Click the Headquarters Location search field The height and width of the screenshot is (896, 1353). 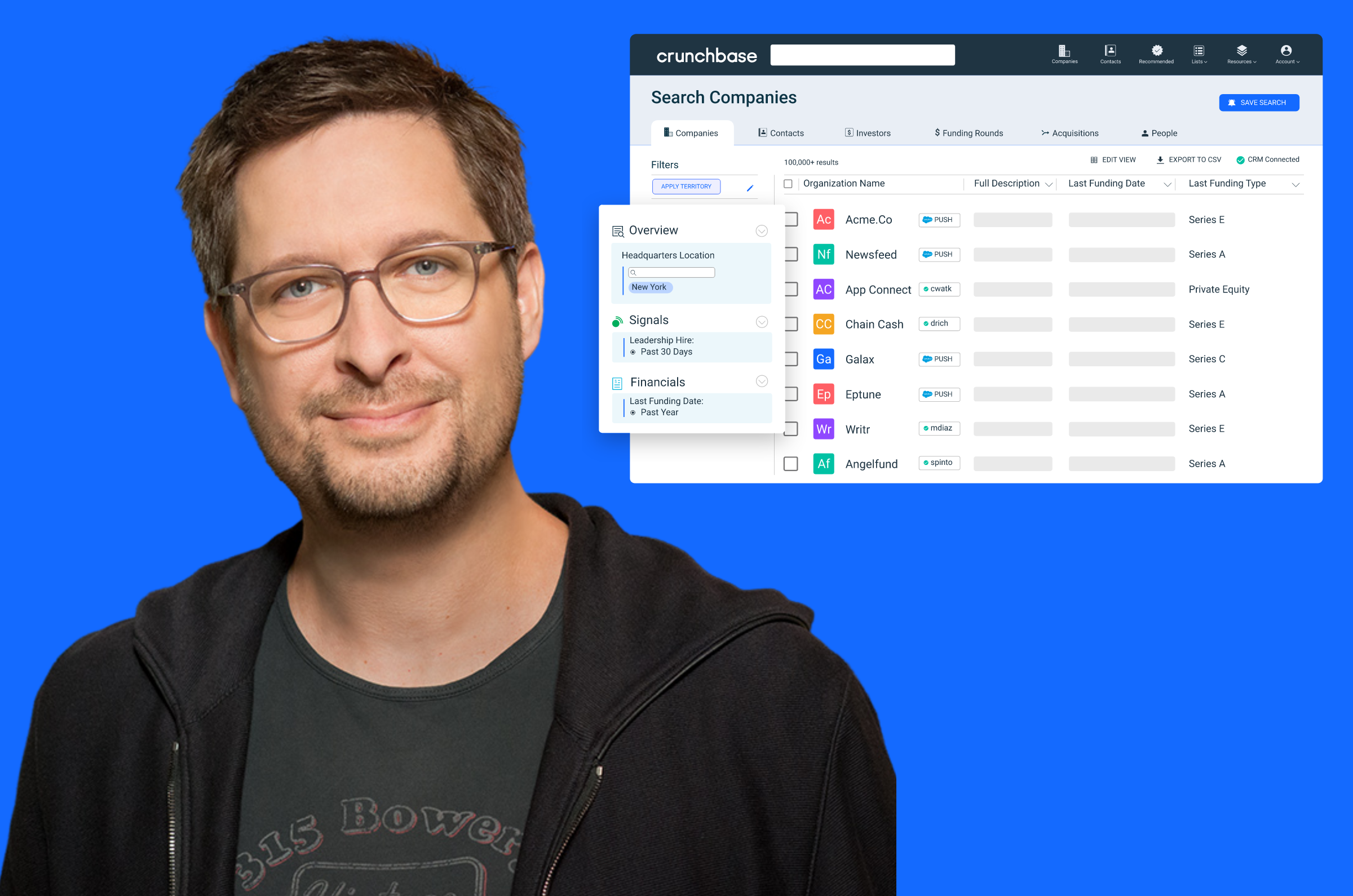pos(671,273)
